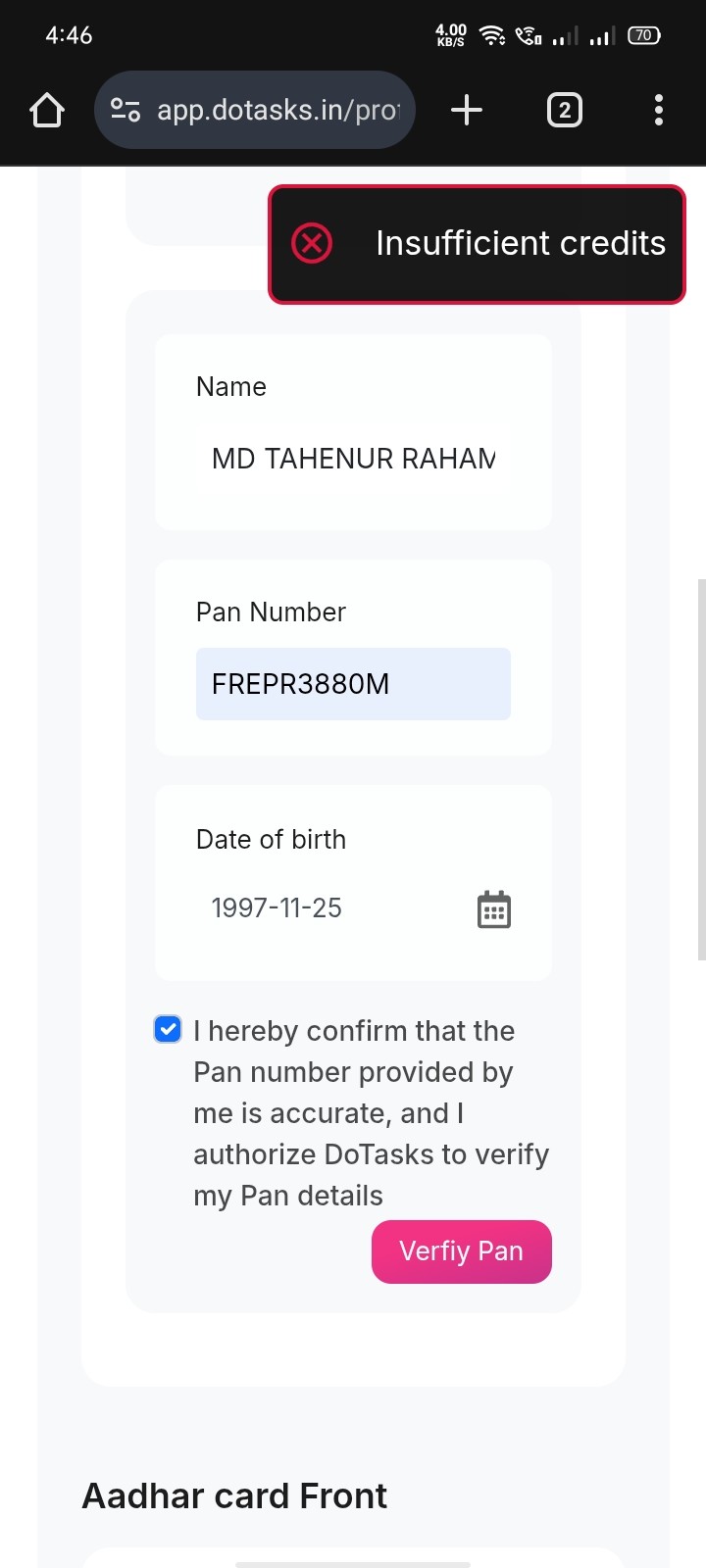Screen dimensions: 706x1568
Task: Open the browser three-dot menu
Action: coord(659,110)
